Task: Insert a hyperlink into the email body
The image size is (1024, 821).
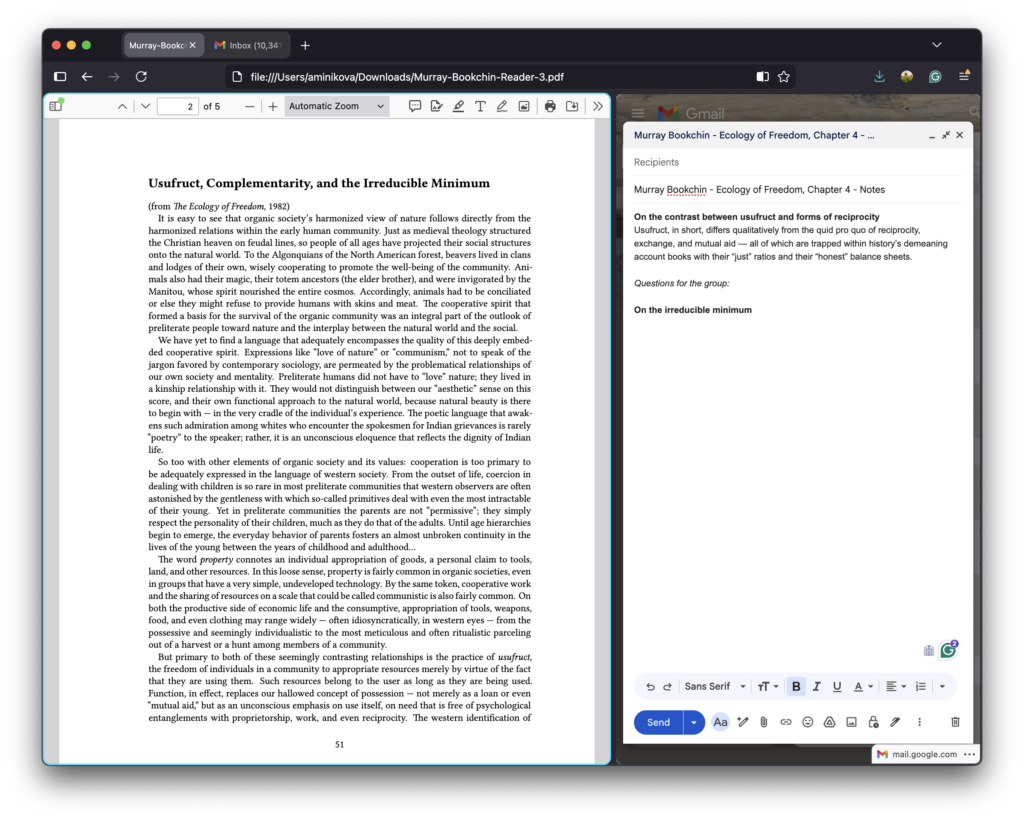Action: click(785, 722)
